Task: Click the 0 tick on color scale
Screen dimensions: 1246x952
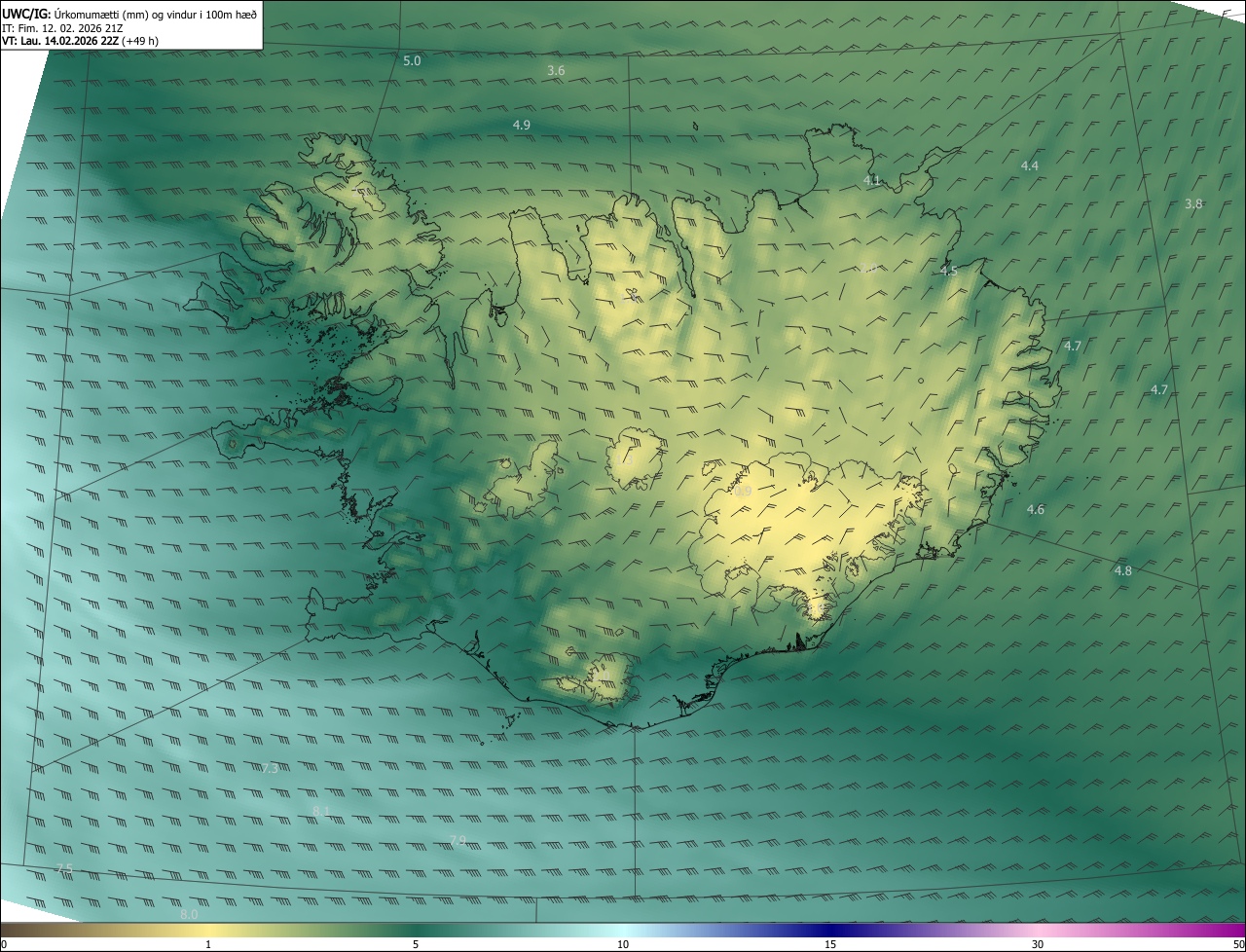Action: point(4,945)
